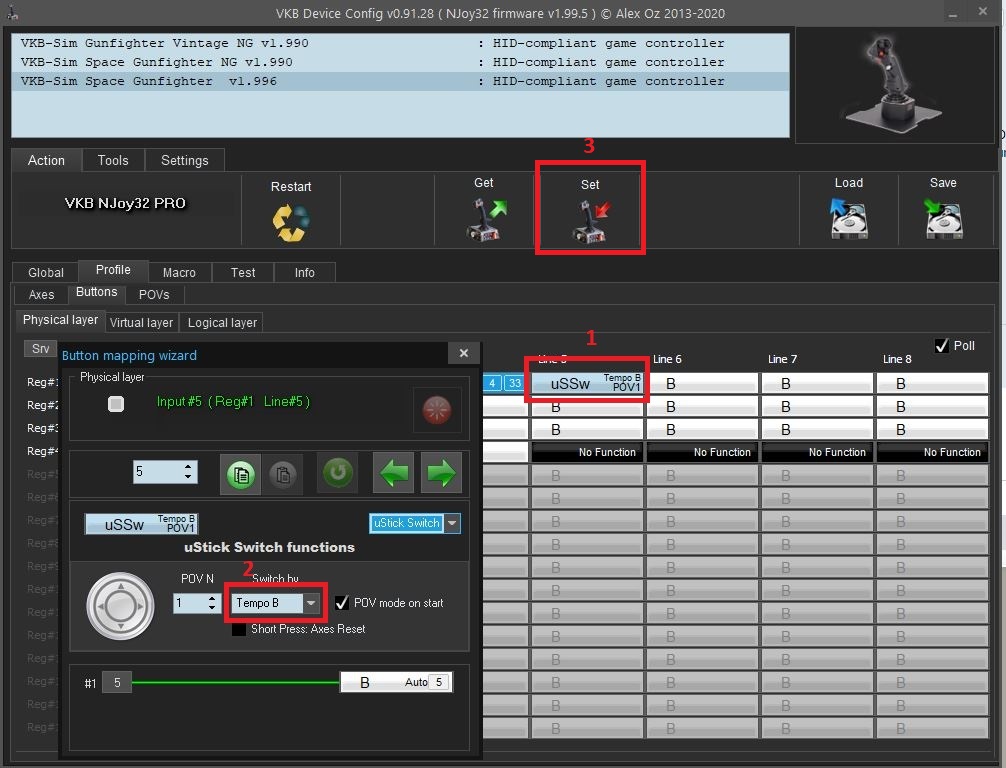
Task: Select VKB-Sim Gunfighter Vintage NG v1.990 device
Action: 400,43
